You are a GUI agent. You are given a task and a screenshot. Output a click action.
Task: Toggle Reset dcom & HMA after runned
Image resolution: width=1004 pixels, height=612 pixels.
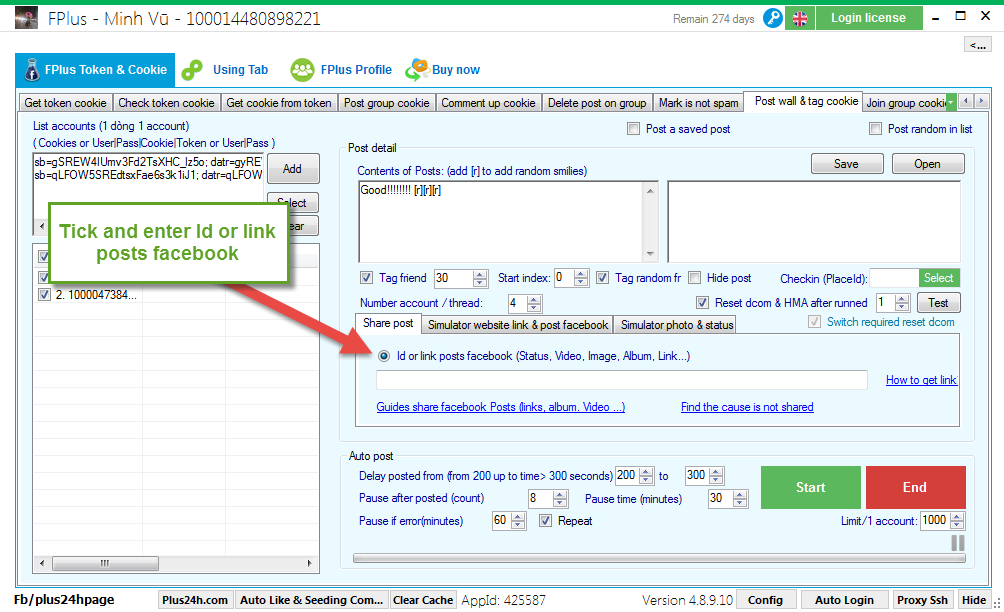coord(702,302)
